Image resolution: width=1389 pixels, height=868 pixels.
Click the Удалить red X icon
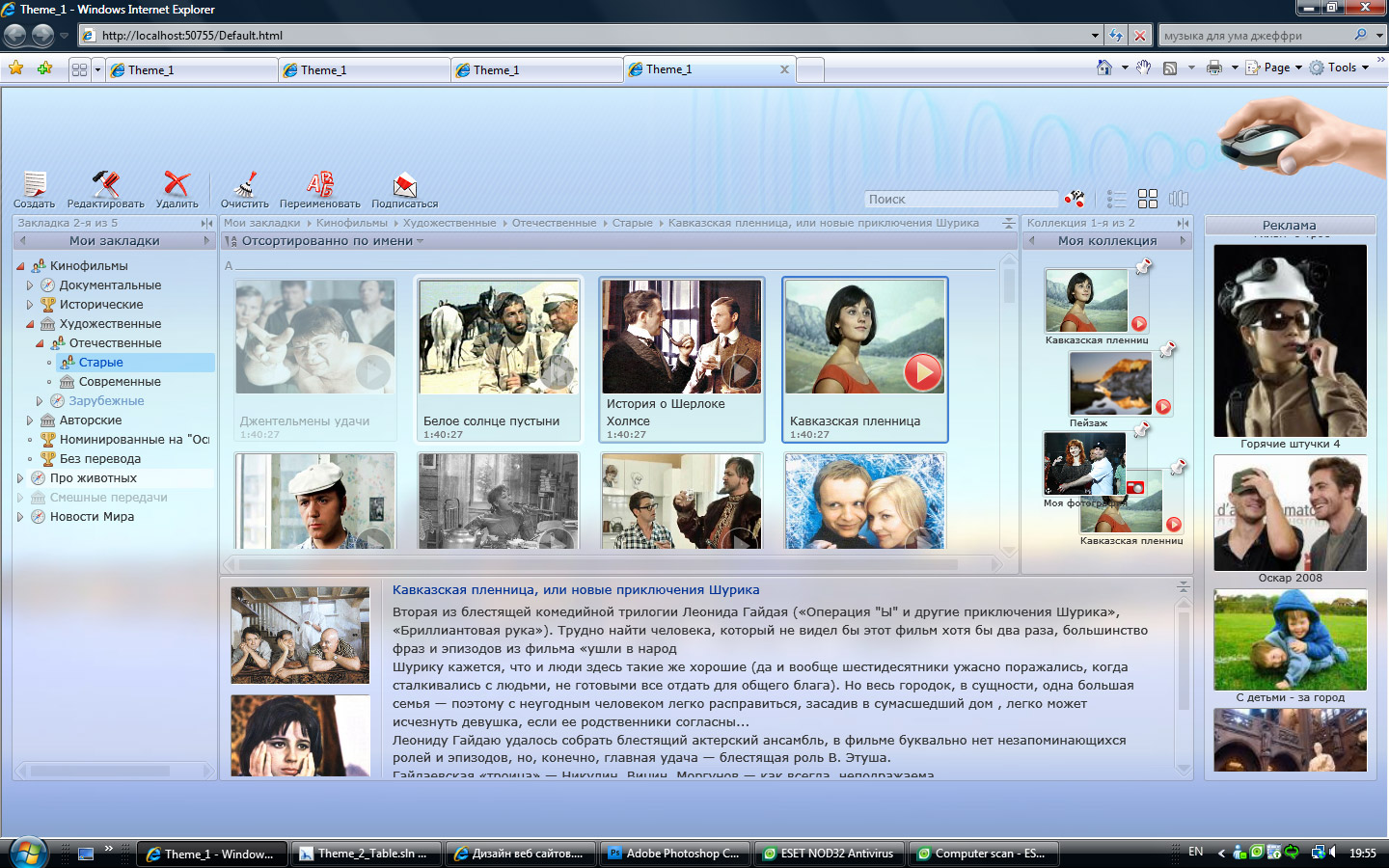coord(177,183)
